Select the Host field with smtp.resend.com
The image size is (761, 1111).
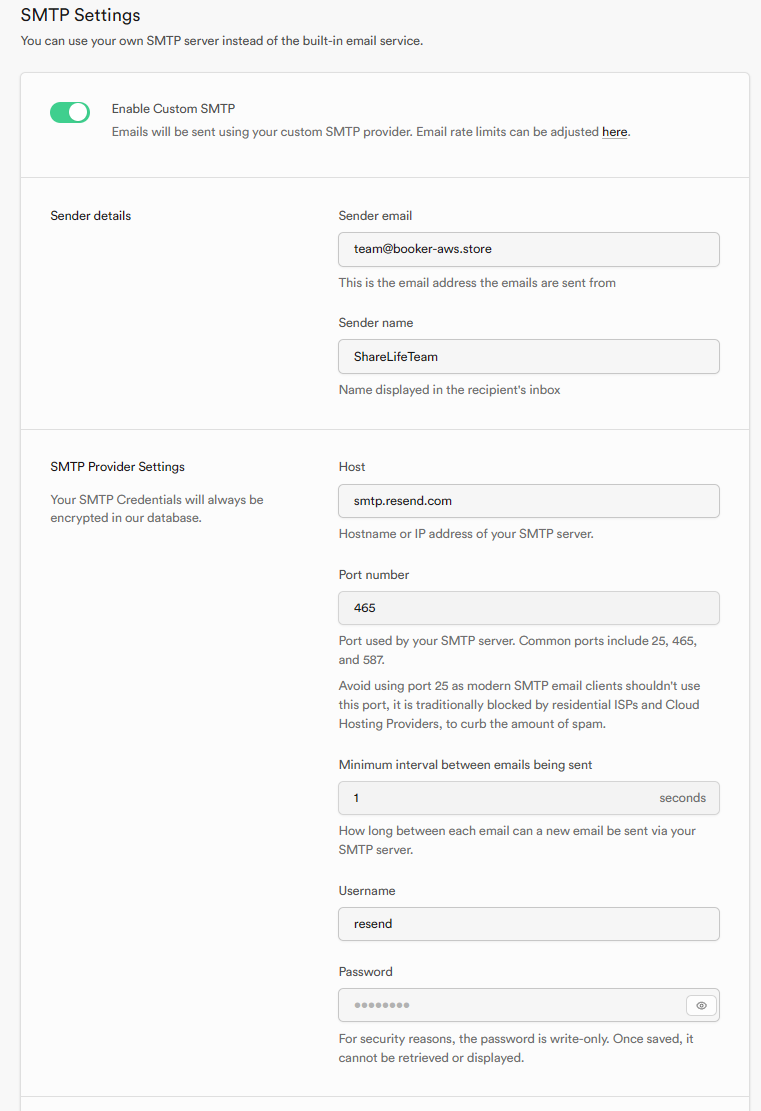[x=529, y=501]
